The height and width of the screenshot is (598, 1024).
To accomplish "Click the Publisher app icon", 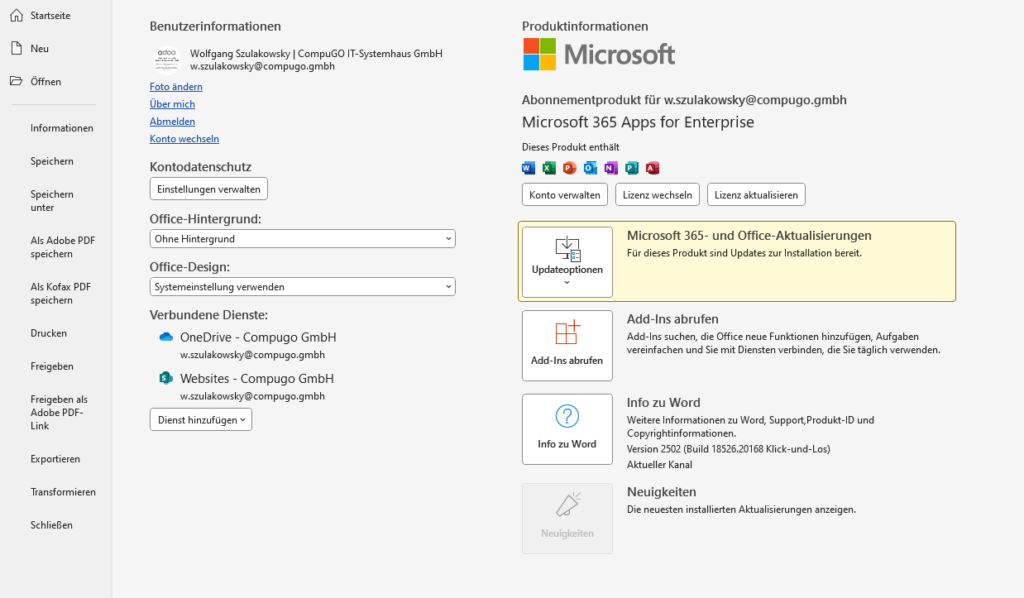I will click(x=632, y=168).
